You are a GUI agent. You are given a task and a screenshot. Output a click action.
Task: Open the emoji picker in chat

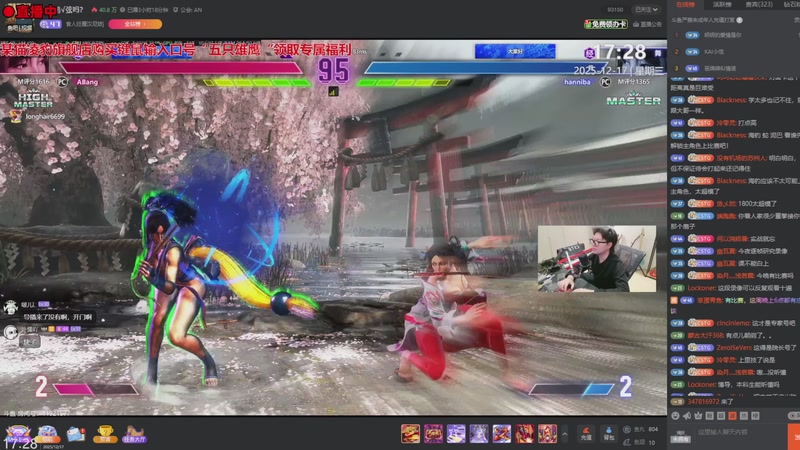pos(676,416)
